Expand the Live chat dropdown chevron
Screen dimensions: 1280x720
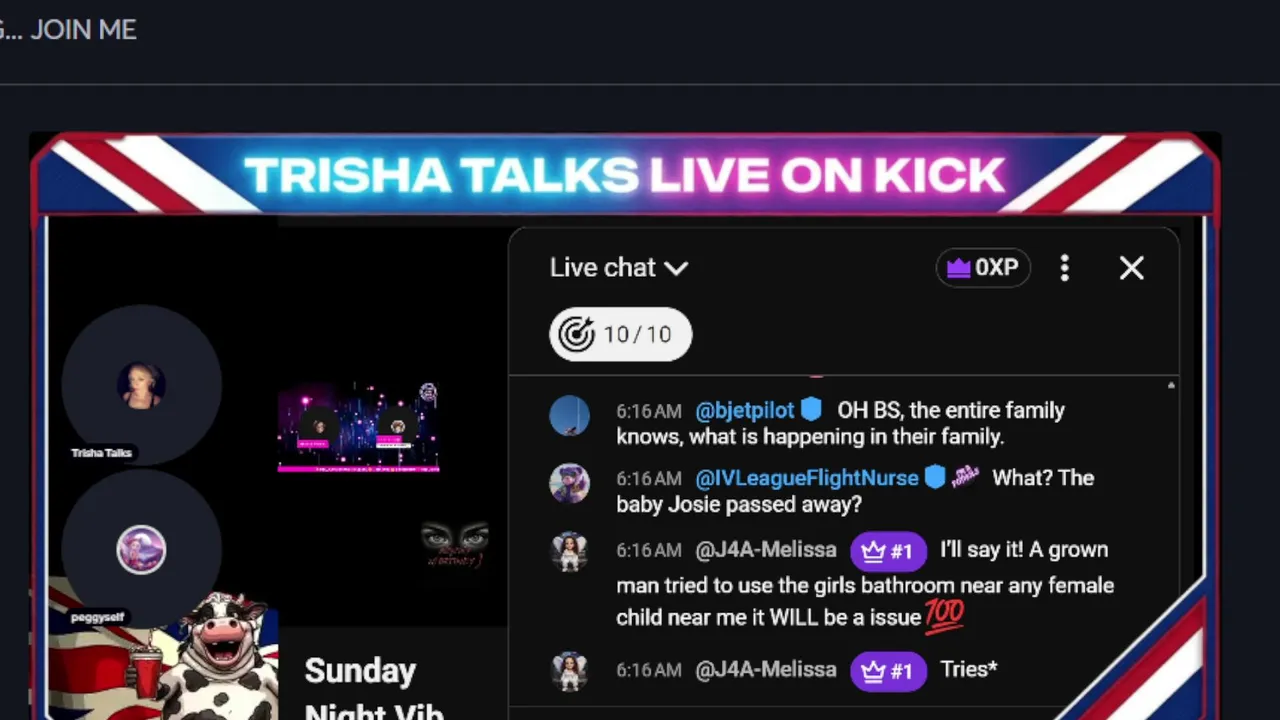tap(677, 268)
